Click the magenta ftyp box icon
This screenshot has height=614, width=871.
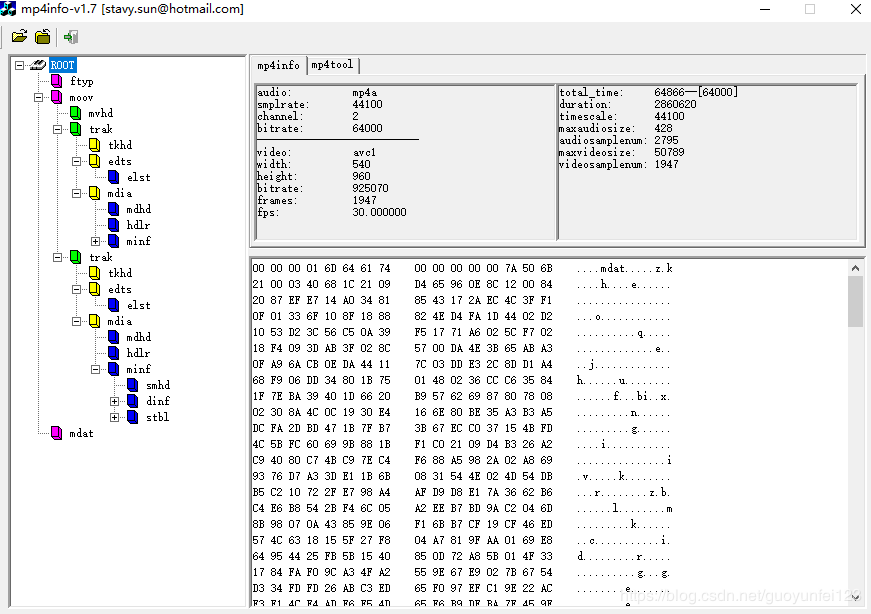(x=57, y=81)
